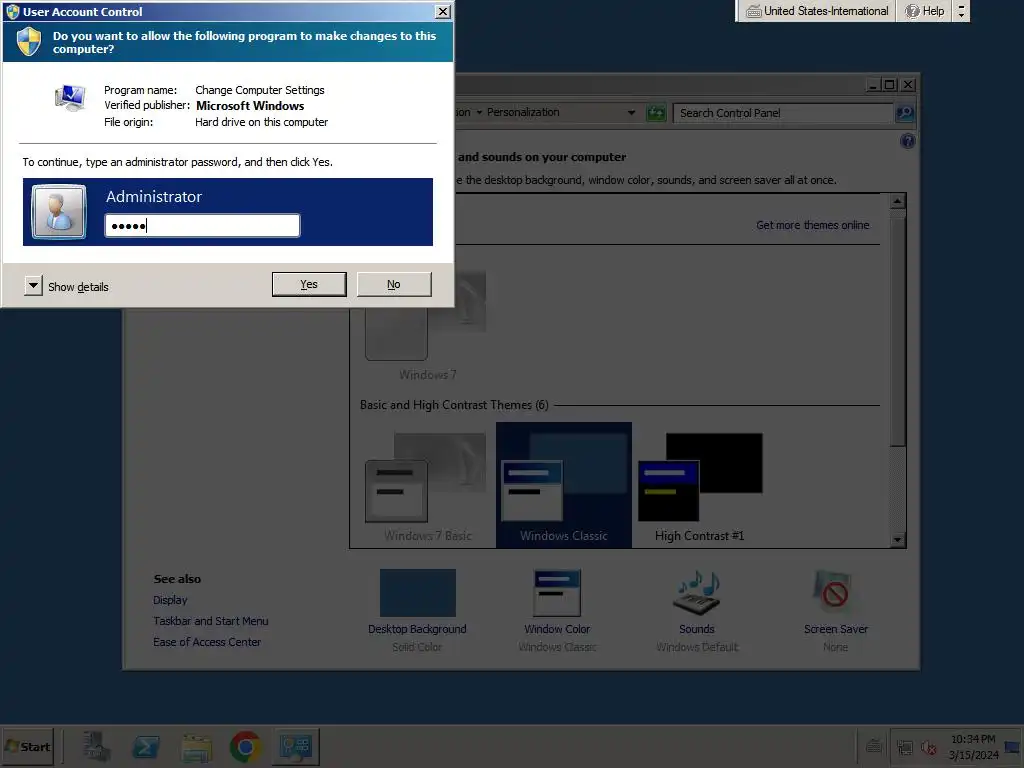Open Desktop Background settings
The height and width of the screenshot is (768, 1024).
[x=417, y=610]
